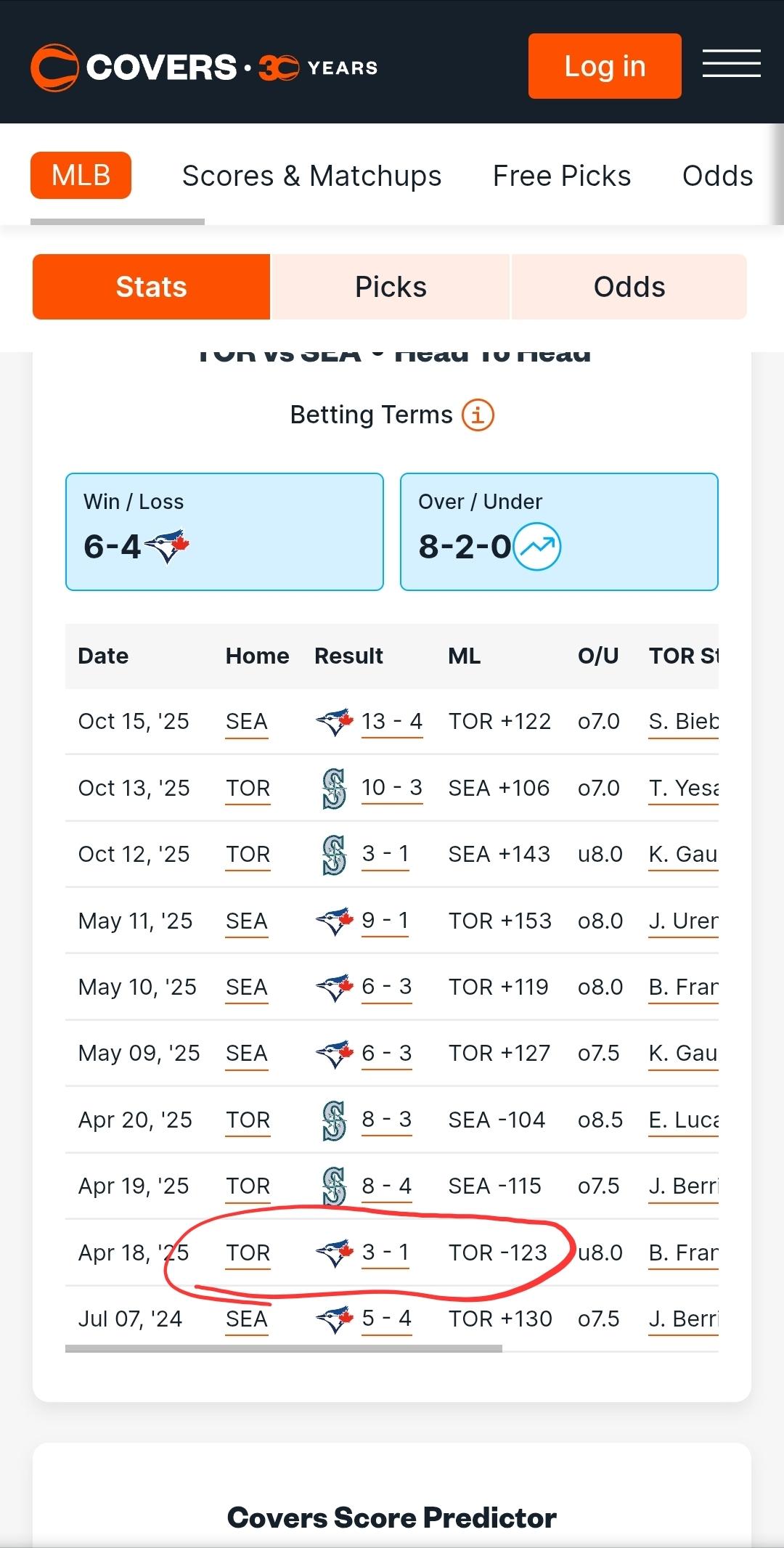Open the 13 - 4 result link
Screen dimensions: 784x1548
point(392,722)
